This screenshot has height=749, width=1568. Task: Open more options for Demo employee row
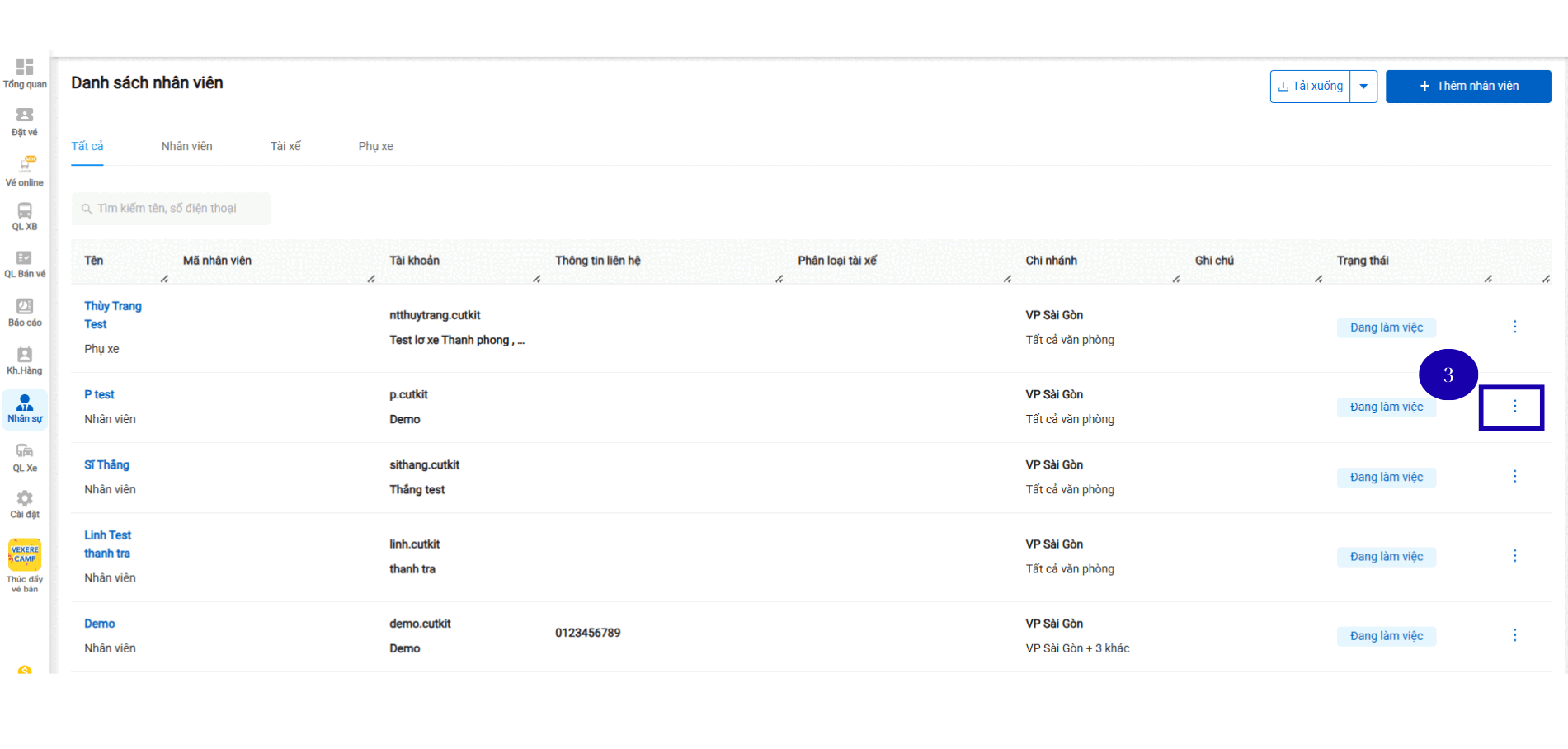[1514, 635]
